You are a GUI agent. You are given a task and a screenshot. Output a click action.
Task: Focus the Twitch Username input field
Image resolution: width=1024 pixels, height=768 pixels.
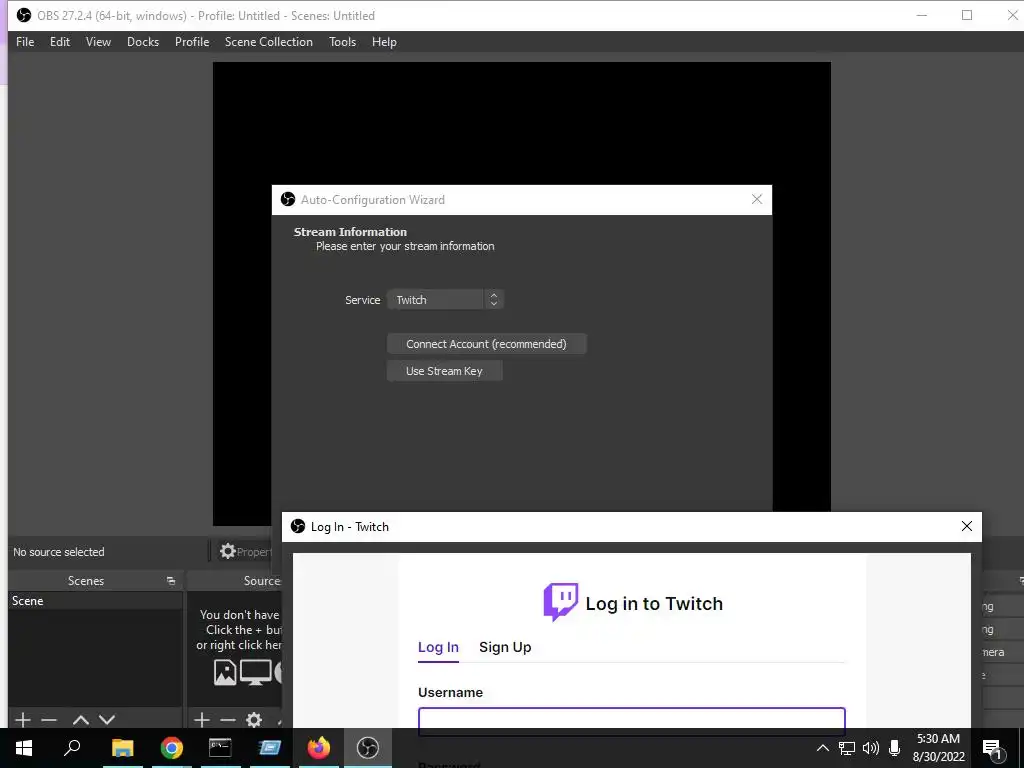(632, 720)
